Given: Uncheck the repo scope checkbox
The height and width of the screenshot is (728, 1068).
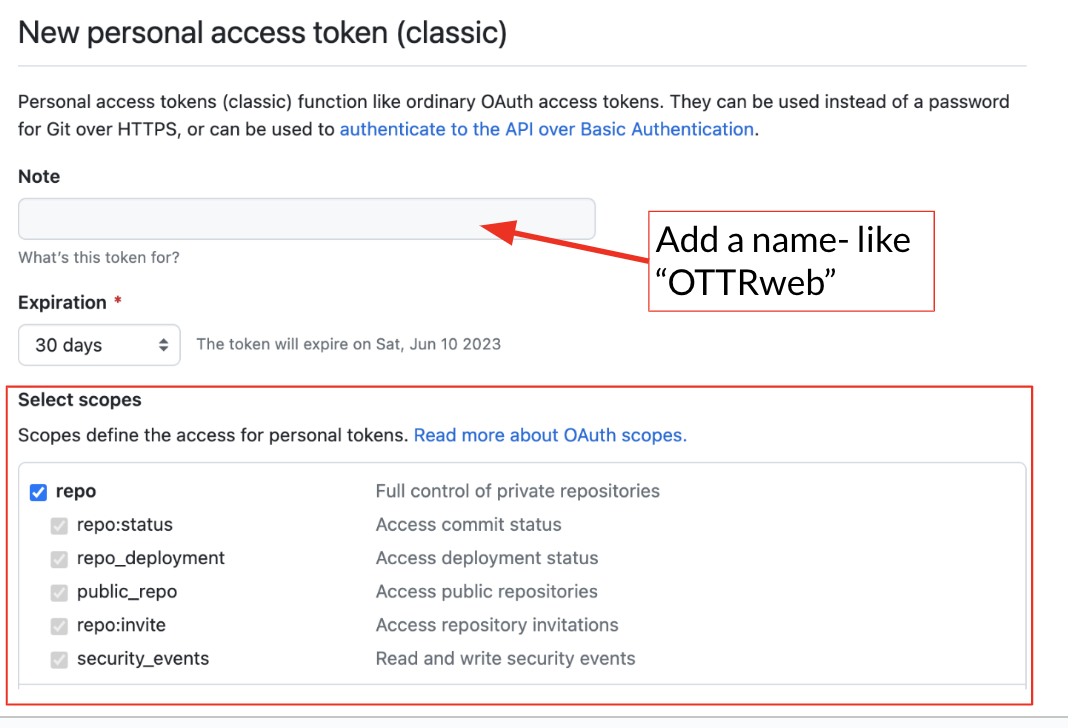Looking at the screenshot, I should click(38, 492).
